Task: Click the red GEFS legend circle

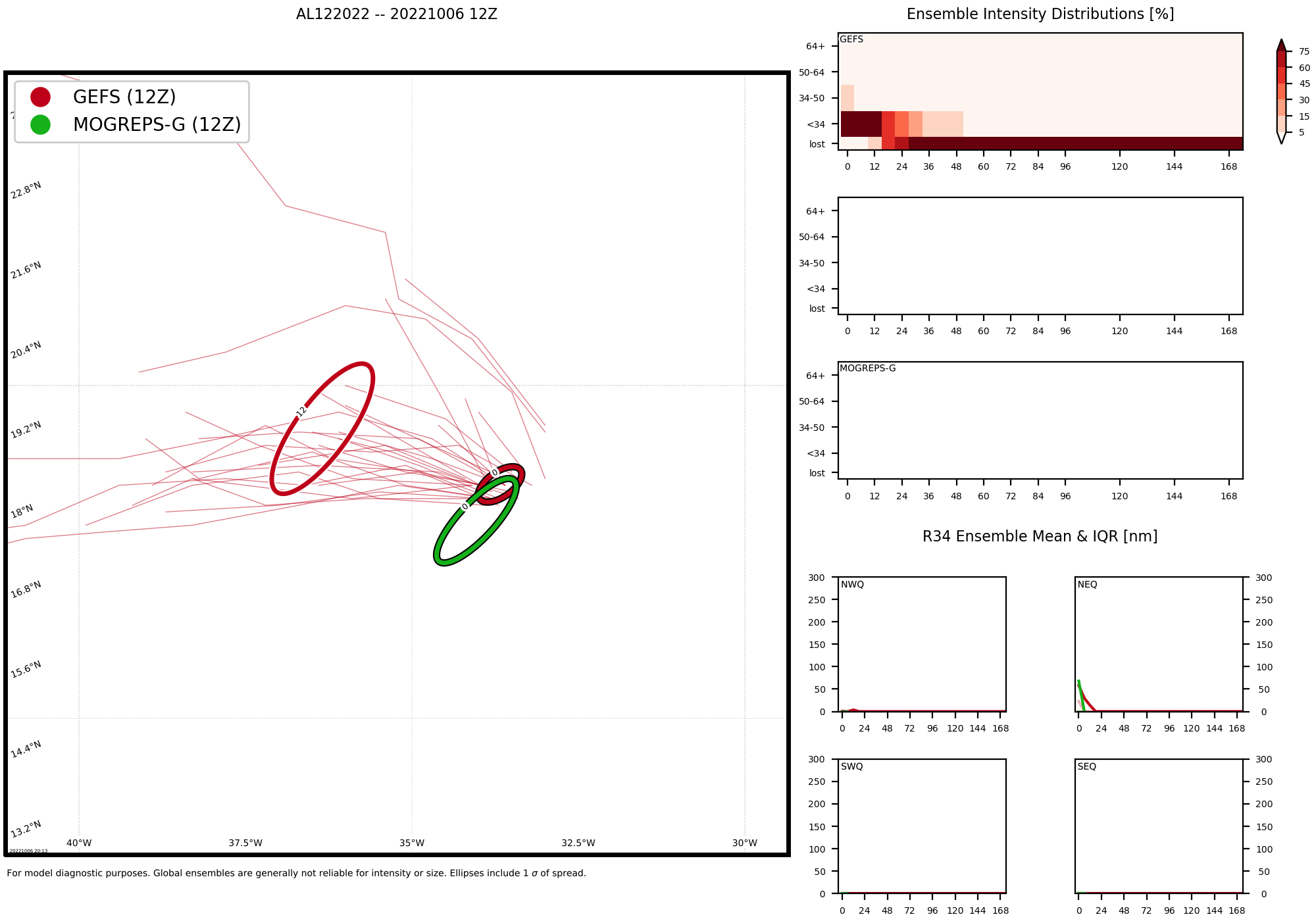Action: 40,97
